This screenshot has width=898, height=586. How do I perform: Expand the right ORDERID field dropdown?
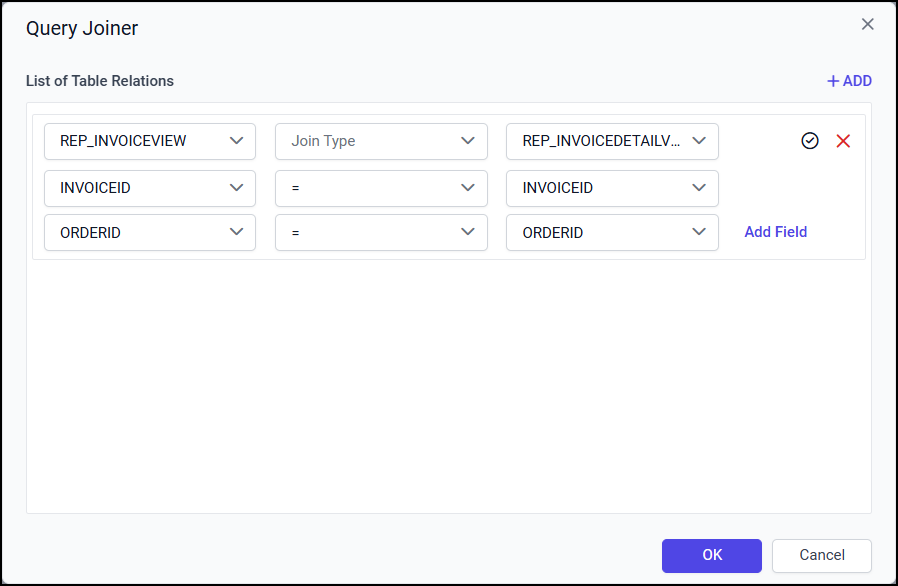point(612,232)
